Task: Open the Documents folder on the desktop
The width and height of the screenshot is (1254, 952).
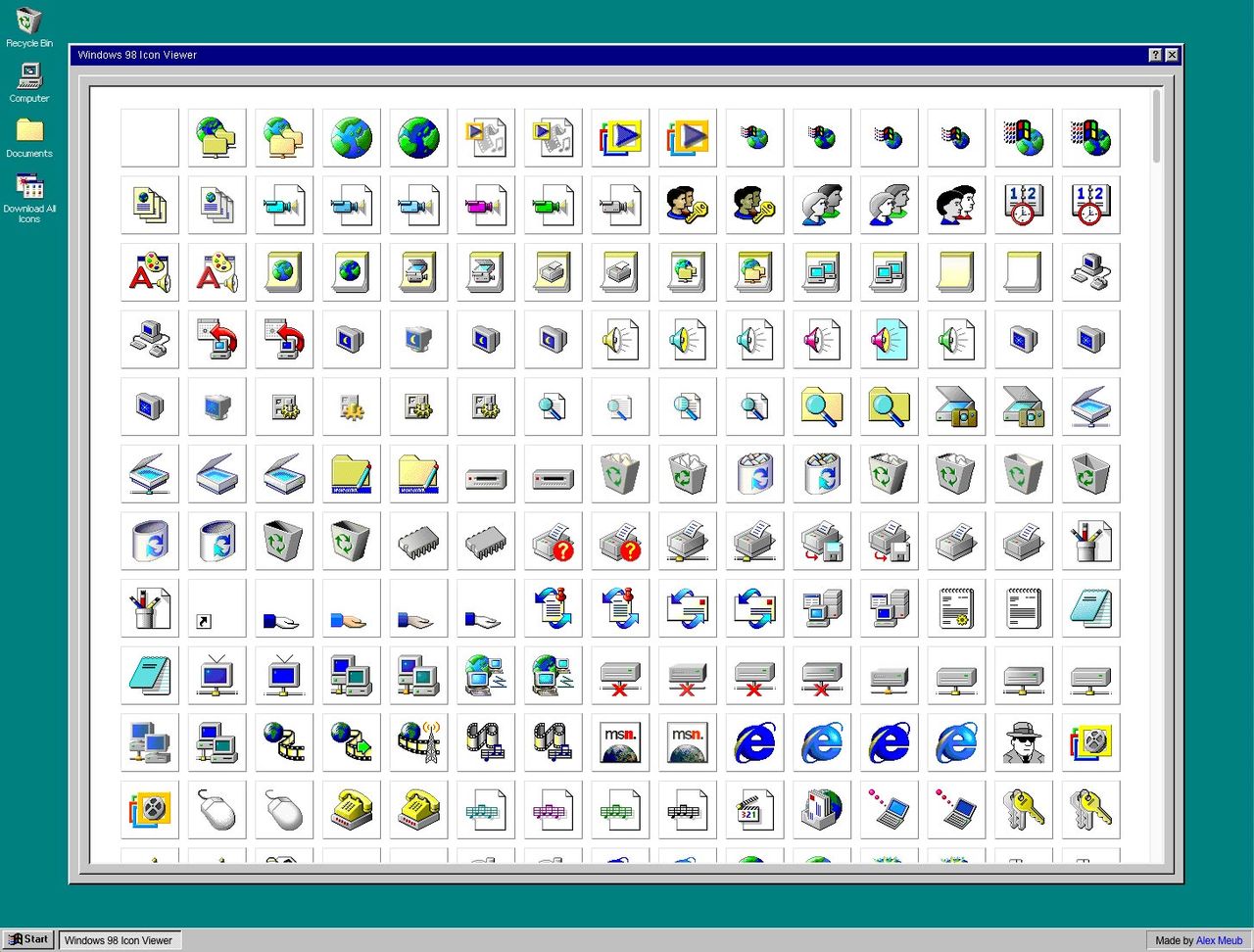Action: [x=29, y=138]
